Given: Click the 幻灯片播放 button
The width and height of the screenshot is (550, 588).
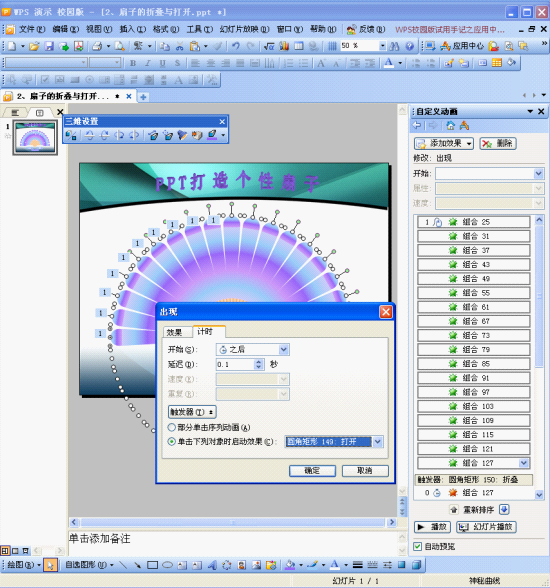Looking at the screenshot, I should coord(486,527).
